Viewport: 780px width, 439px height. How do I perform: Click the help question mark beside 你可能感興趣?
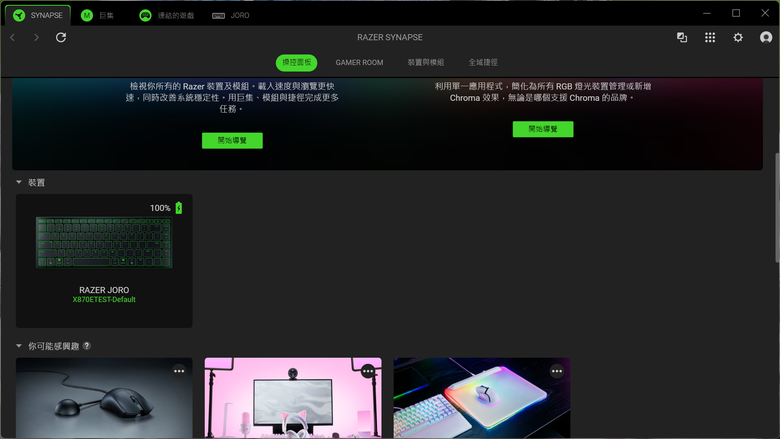pos(87,346)
